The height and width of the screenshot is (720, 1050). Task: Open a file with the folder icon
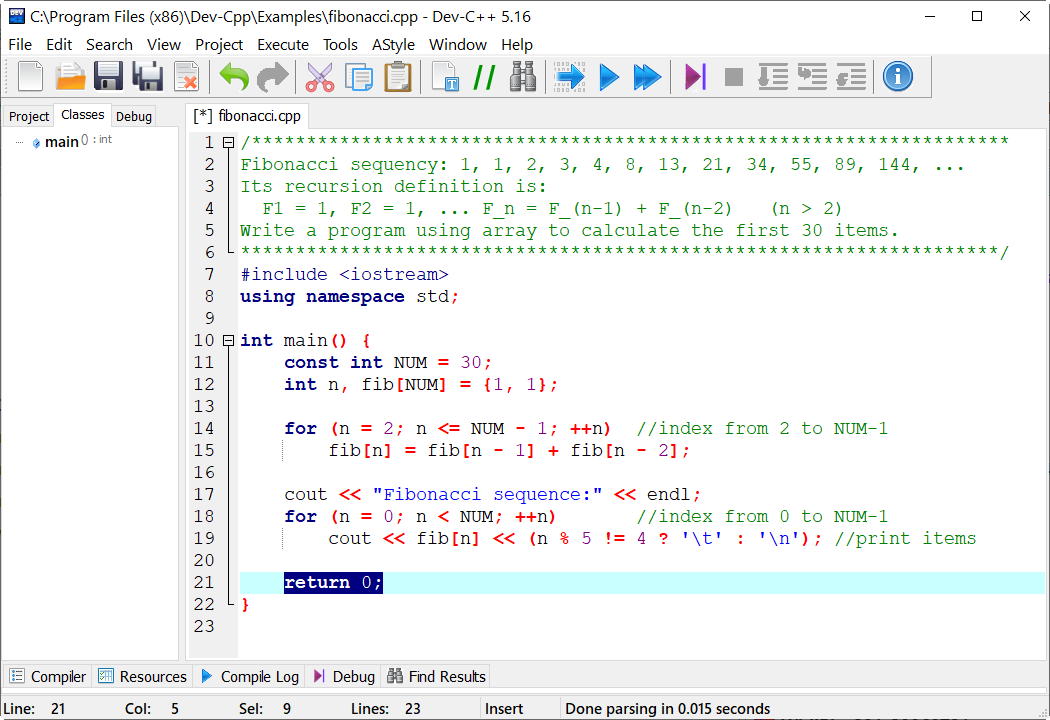point(70,76)
